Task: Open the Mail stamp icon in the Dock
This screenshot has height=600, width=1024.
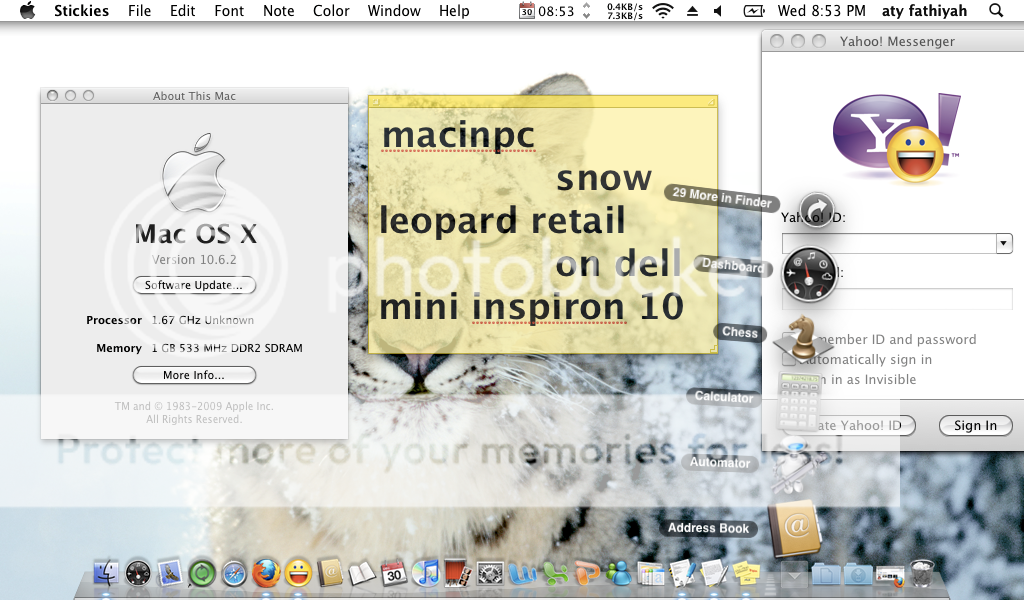Action: pos(170,573)
